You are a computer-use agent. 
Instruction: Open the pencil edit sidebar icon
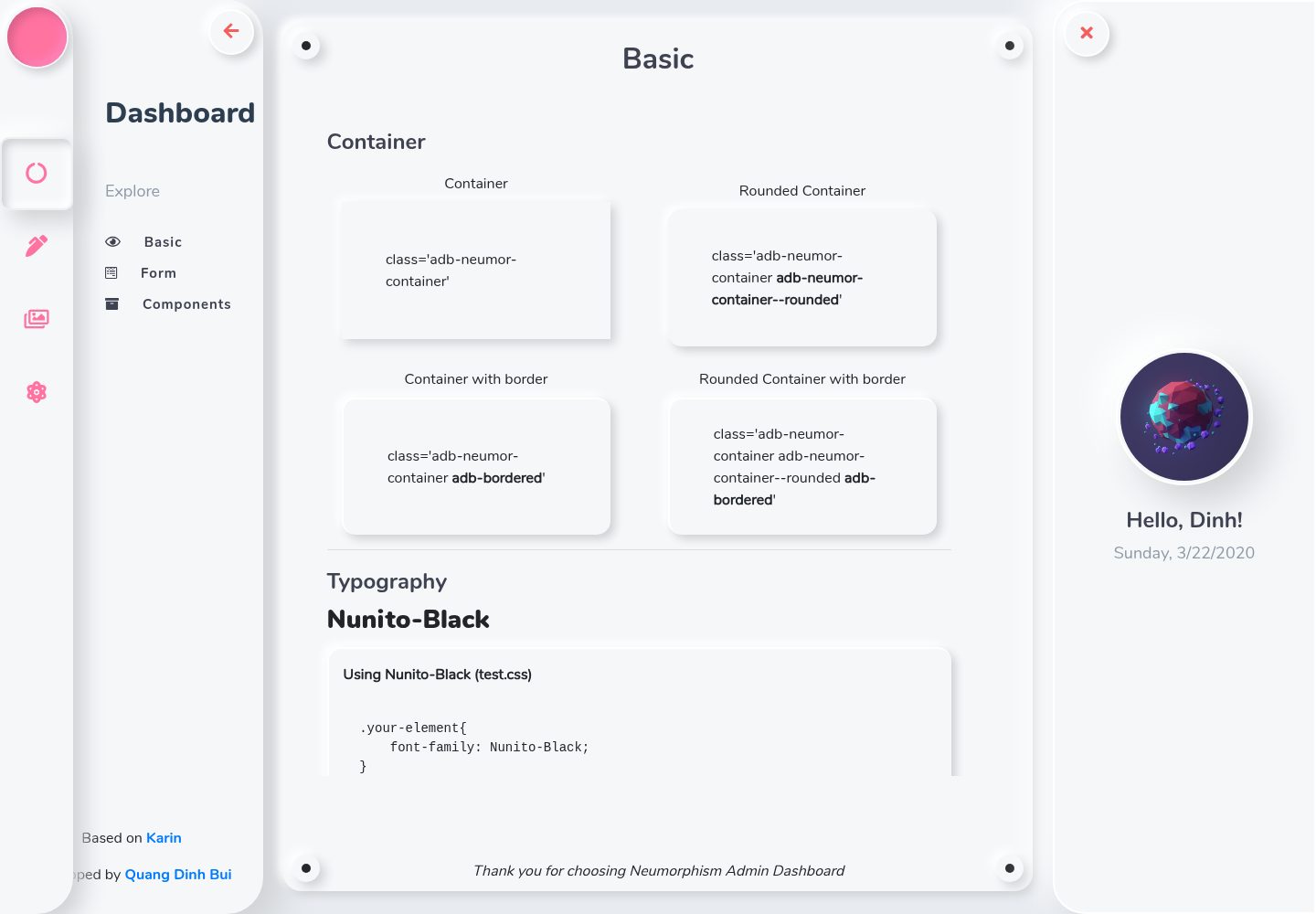pos(37,246)
